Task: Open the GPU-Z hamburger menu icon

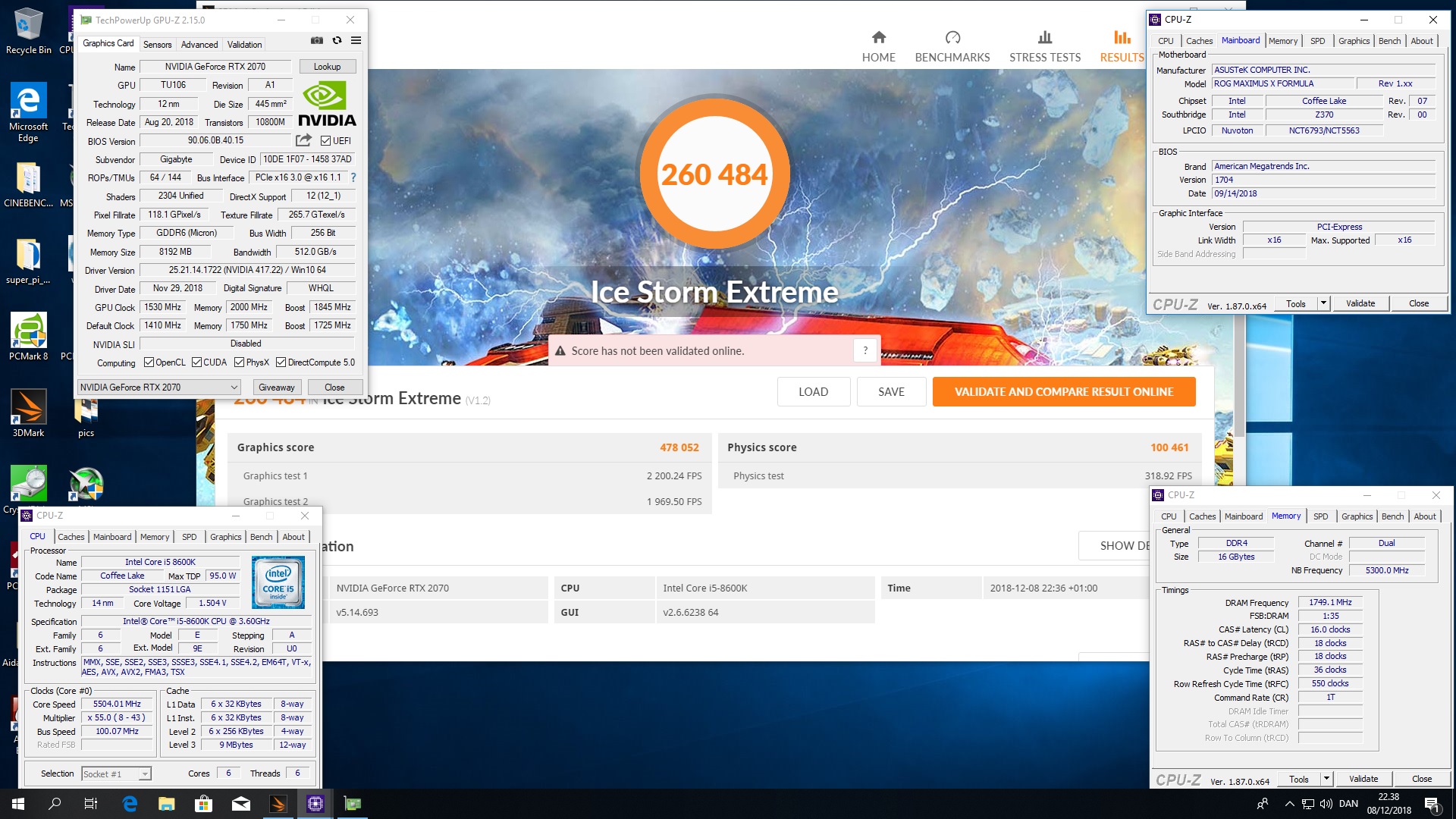Action: click(356, 40)
